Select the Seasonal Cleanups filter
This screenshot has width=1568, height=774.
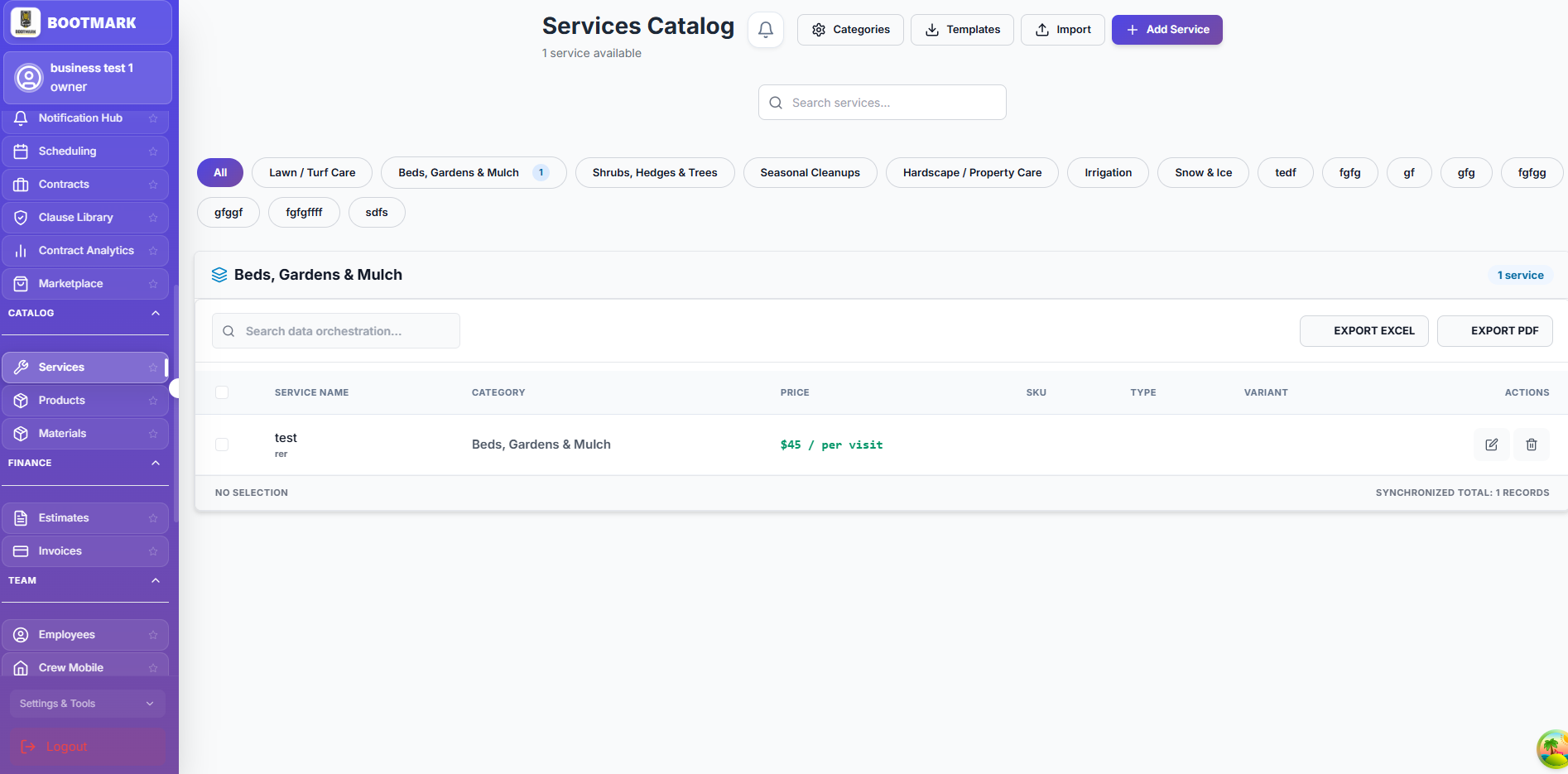[x=810, y=172]
